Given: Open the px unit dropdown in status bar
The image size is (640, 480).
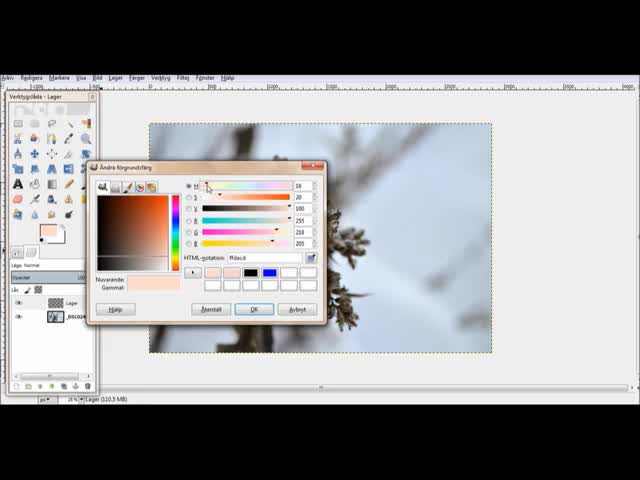Looking at the screenshot, I should click(48, 400).
